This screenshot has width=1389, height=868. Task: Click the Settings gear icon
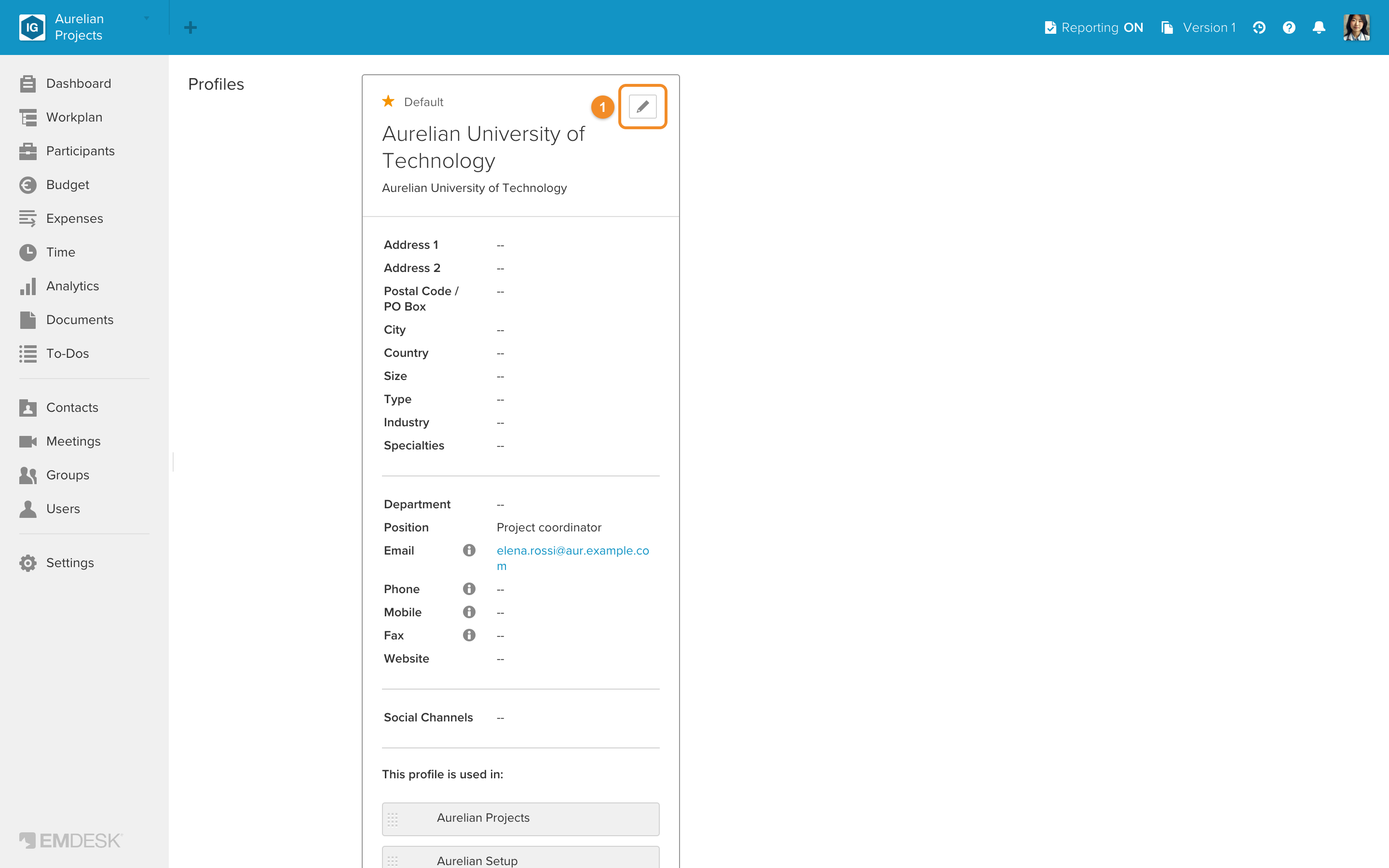click(27, 563)
